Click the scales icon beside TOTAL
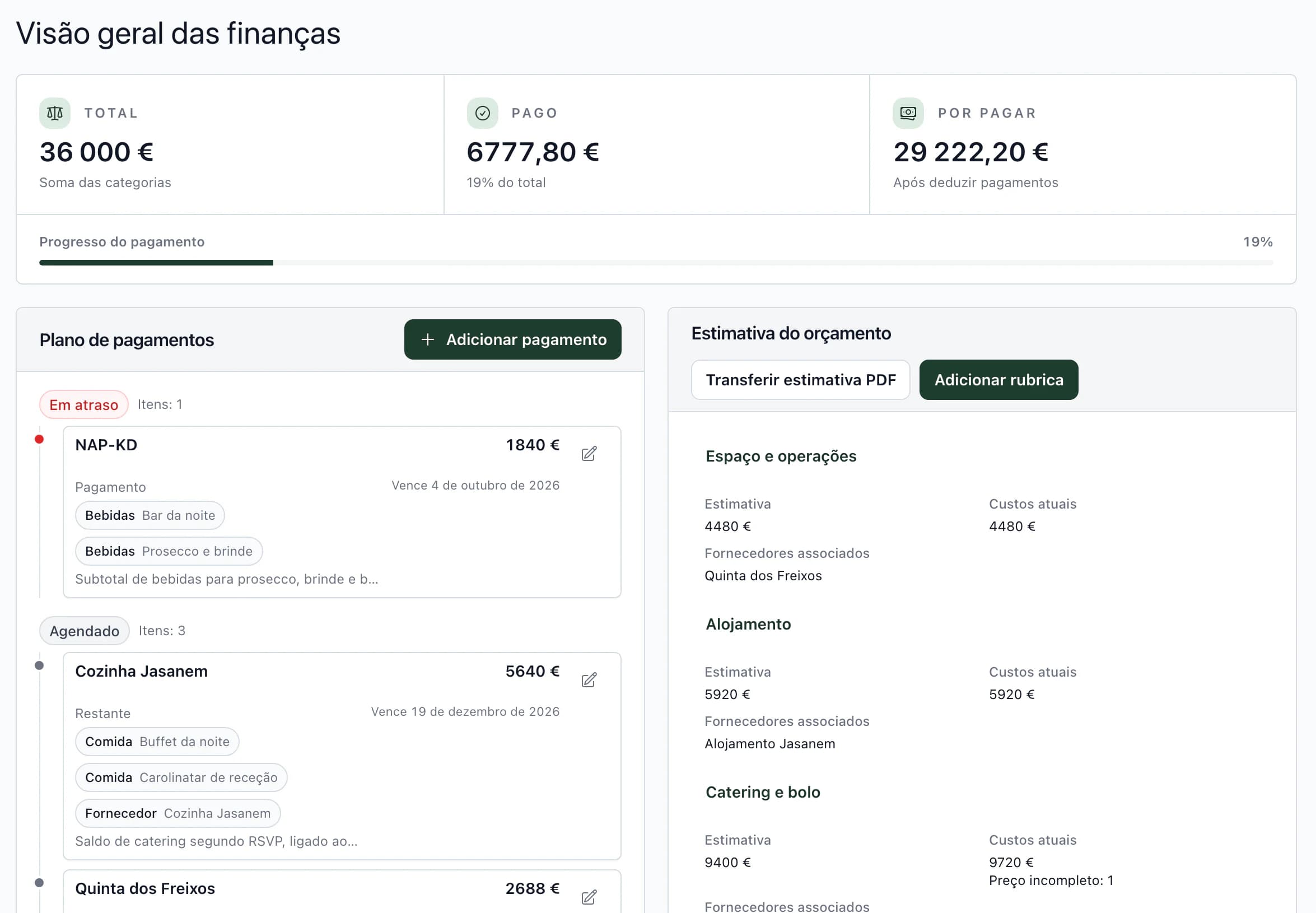1316x913 pixels. pos(55,113)
